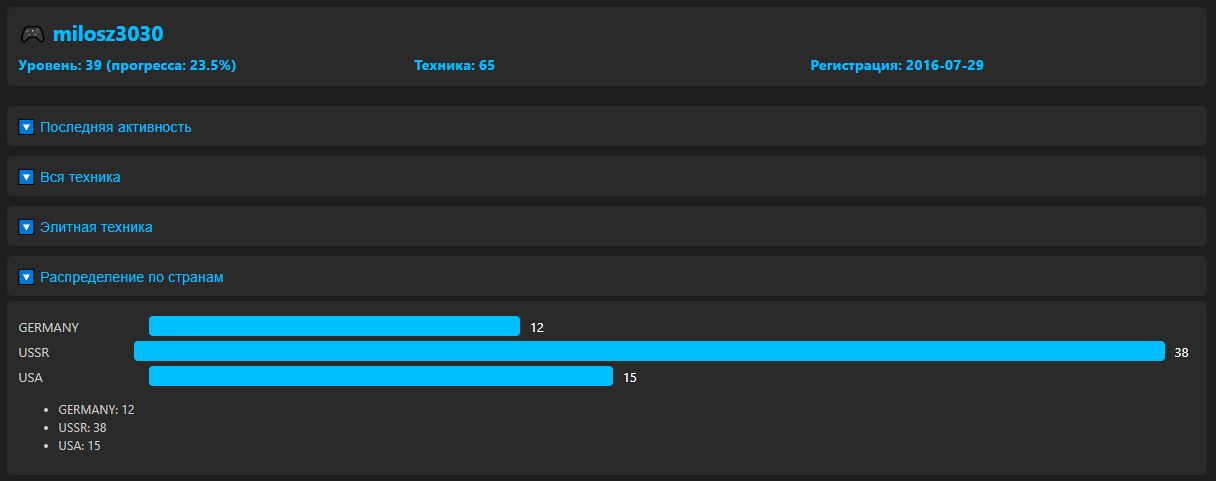Click the arrow icon next to Элитная техника
The image size is (1216, 481).
click(27, 227)
